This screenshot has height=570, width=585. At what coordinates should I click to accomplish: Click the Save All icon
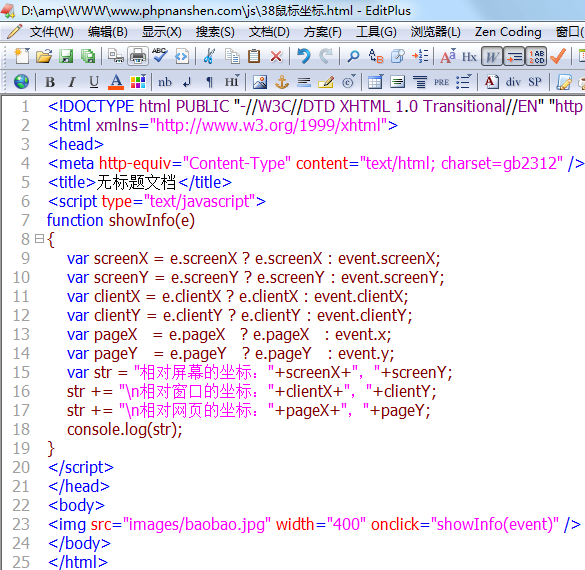pyautogui.click(x=88, y=56)
